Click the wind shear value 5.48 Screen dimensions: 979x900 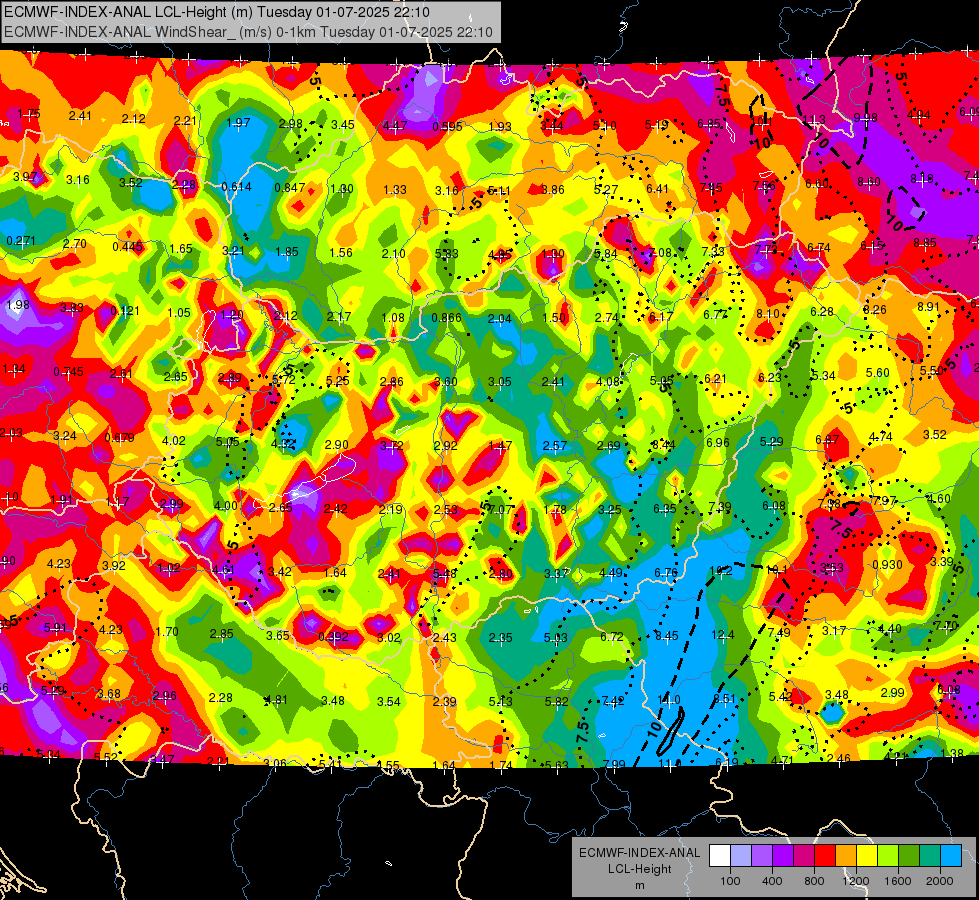tap(444, 573)
